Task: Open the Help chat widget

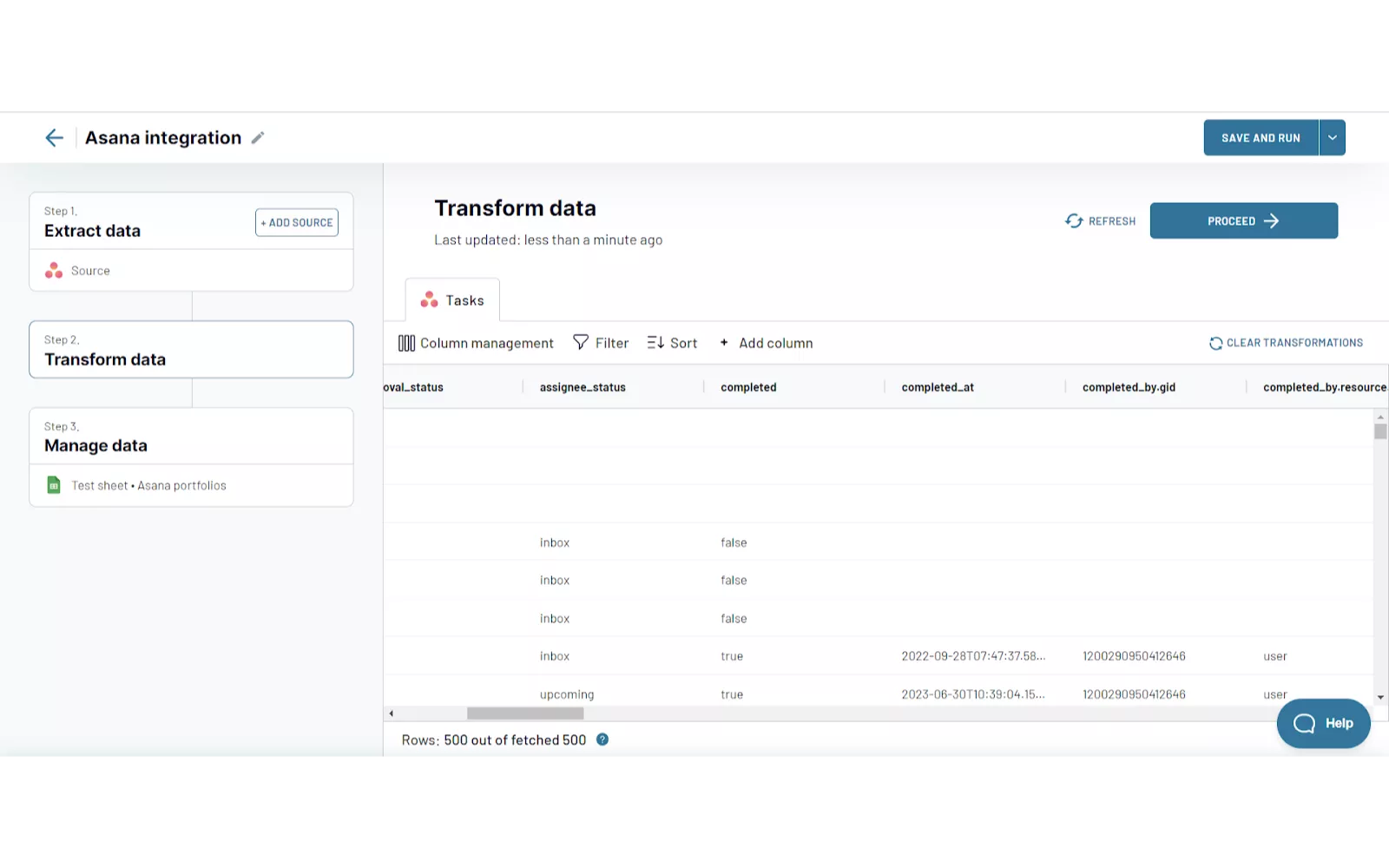Action: (1323, 723)
